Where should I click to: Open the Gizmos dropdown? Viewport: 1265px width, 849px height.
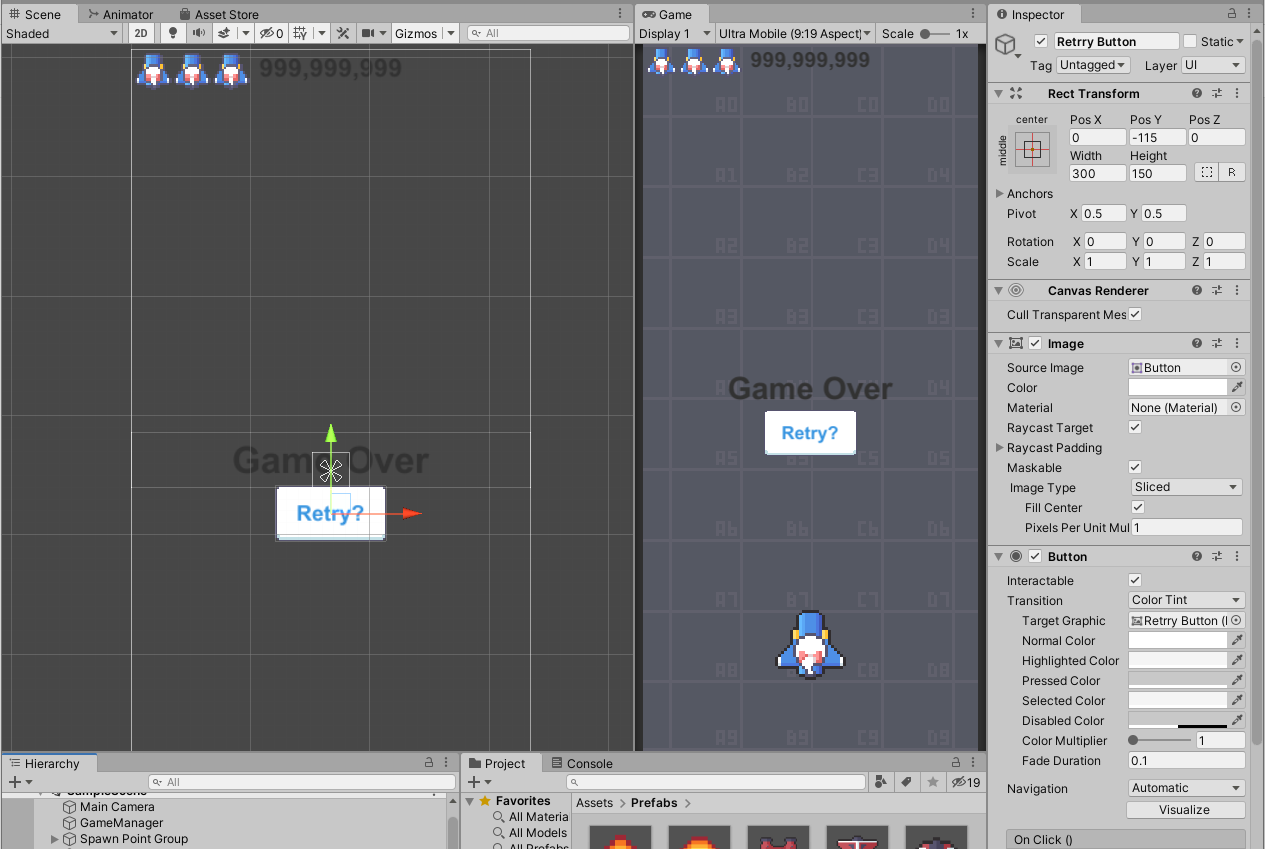point(425,33)
